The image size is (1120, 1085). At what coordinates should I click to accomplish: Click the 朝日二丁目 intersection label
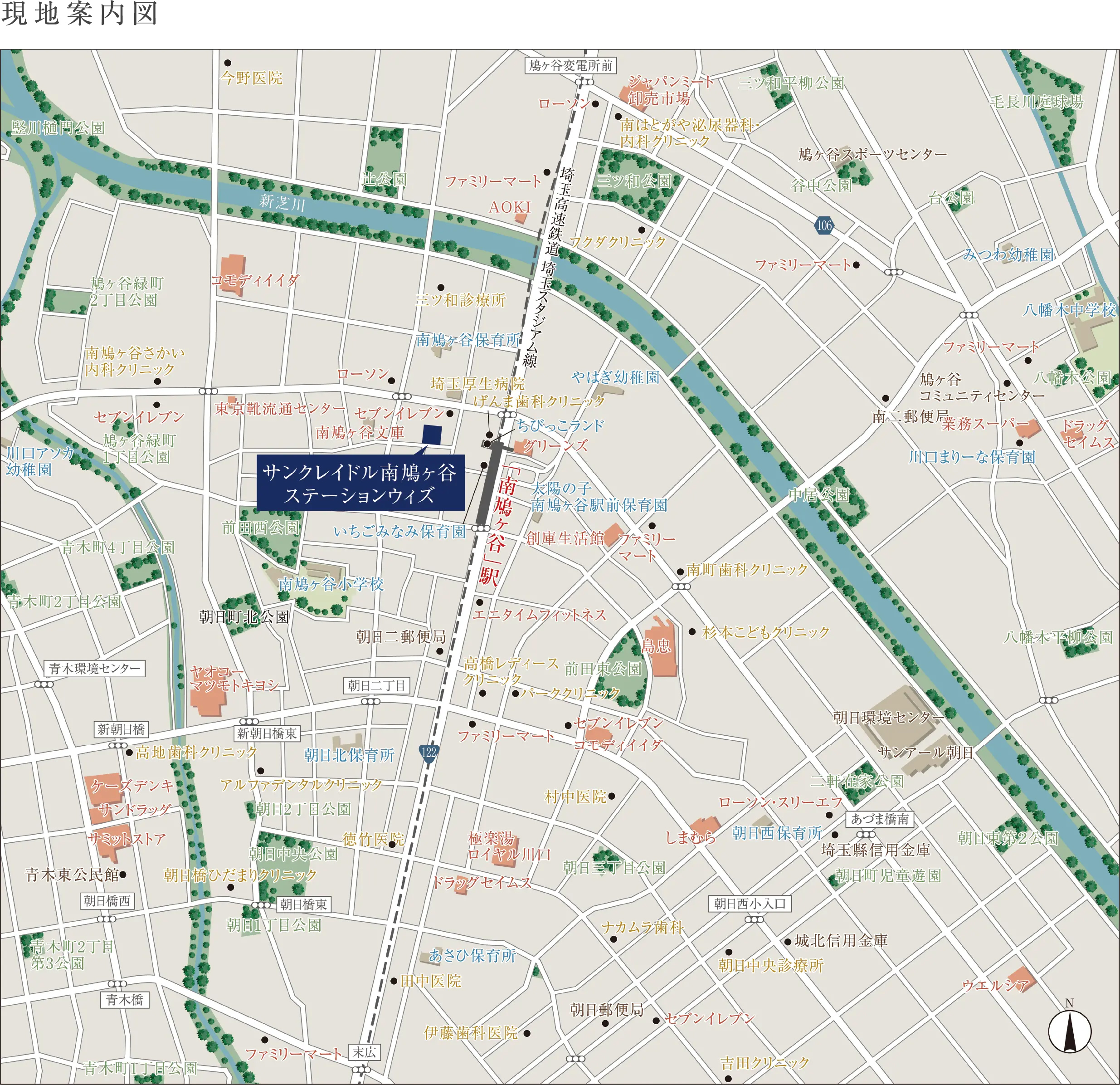(376, 685)
